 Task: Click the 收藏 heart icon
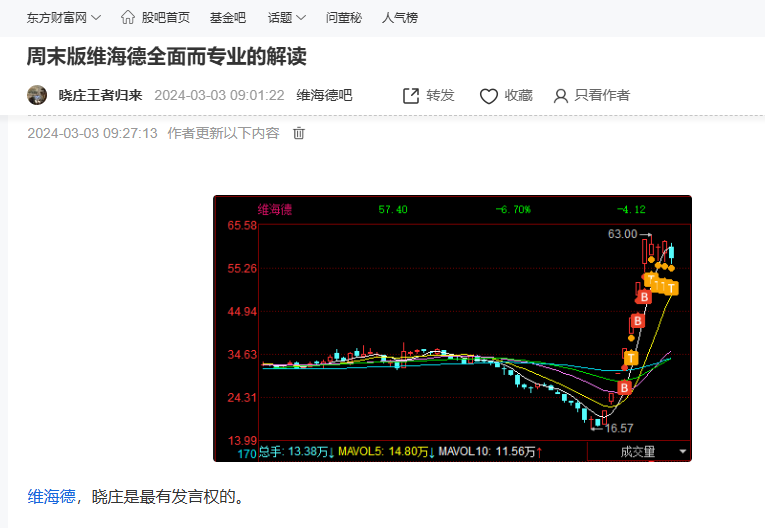point(488,96)
